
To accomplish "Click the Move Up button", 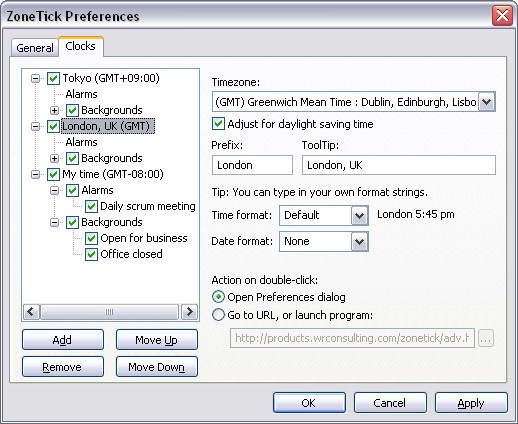I will (157, 340).
